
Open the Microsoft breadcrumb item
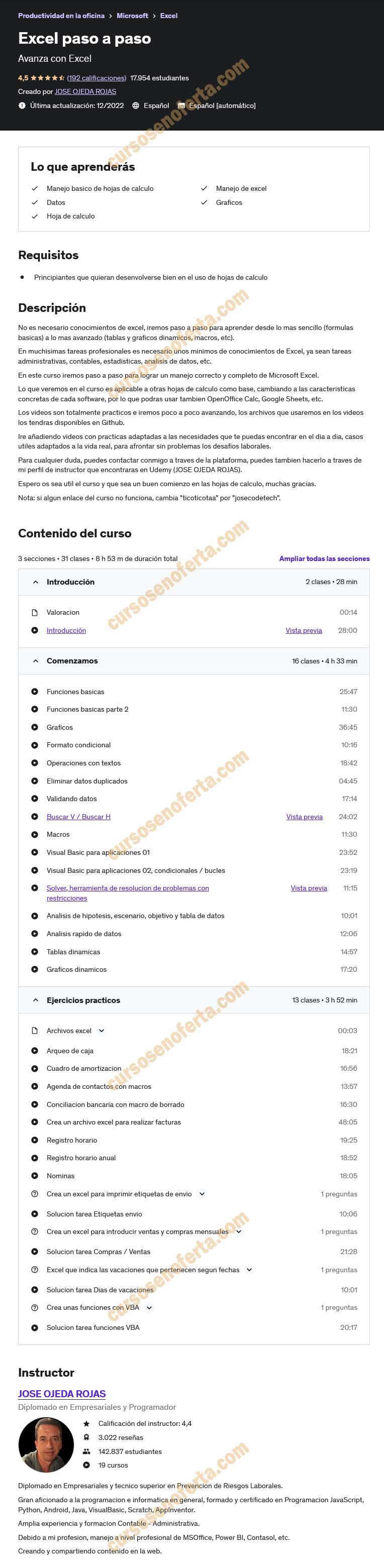[132, 16]
